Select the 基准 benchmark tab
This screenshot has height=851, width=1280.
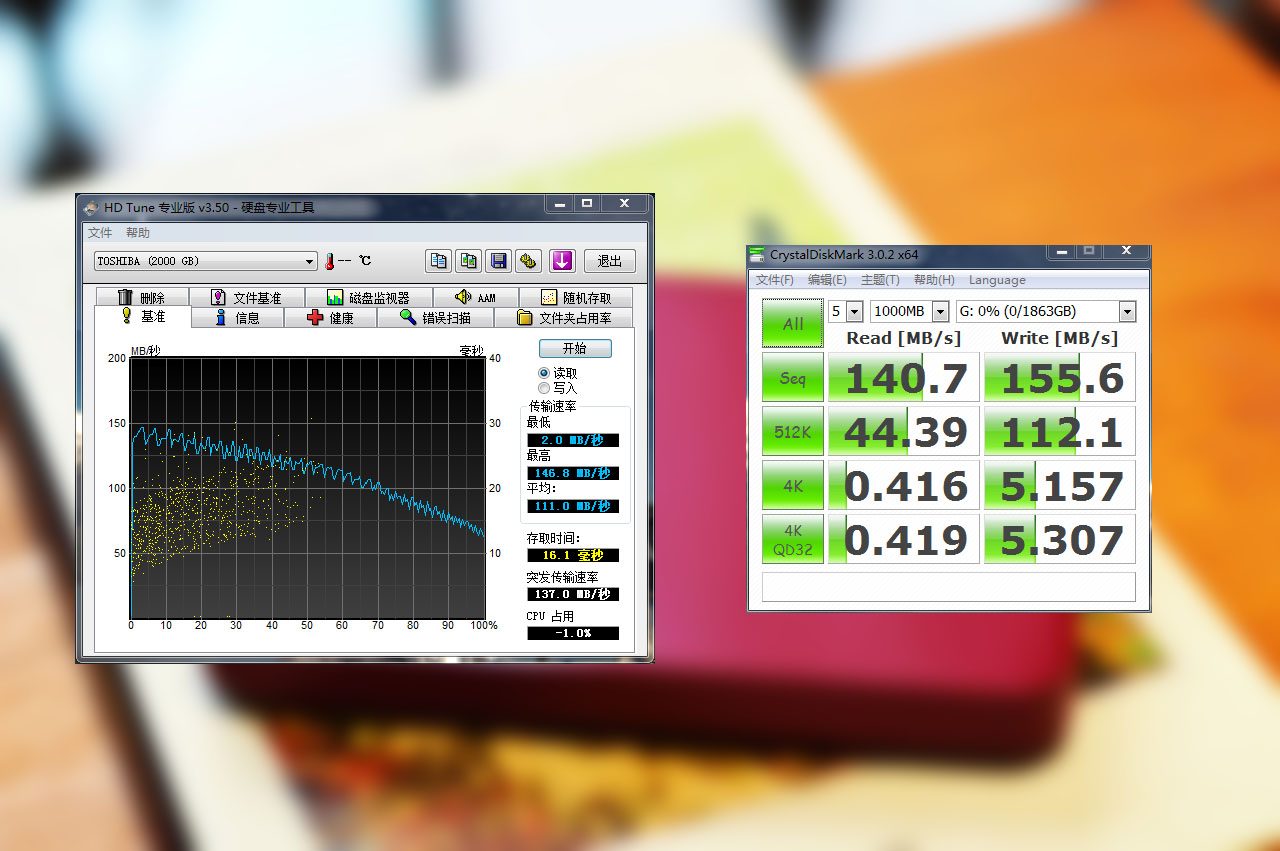pos(143,316)
